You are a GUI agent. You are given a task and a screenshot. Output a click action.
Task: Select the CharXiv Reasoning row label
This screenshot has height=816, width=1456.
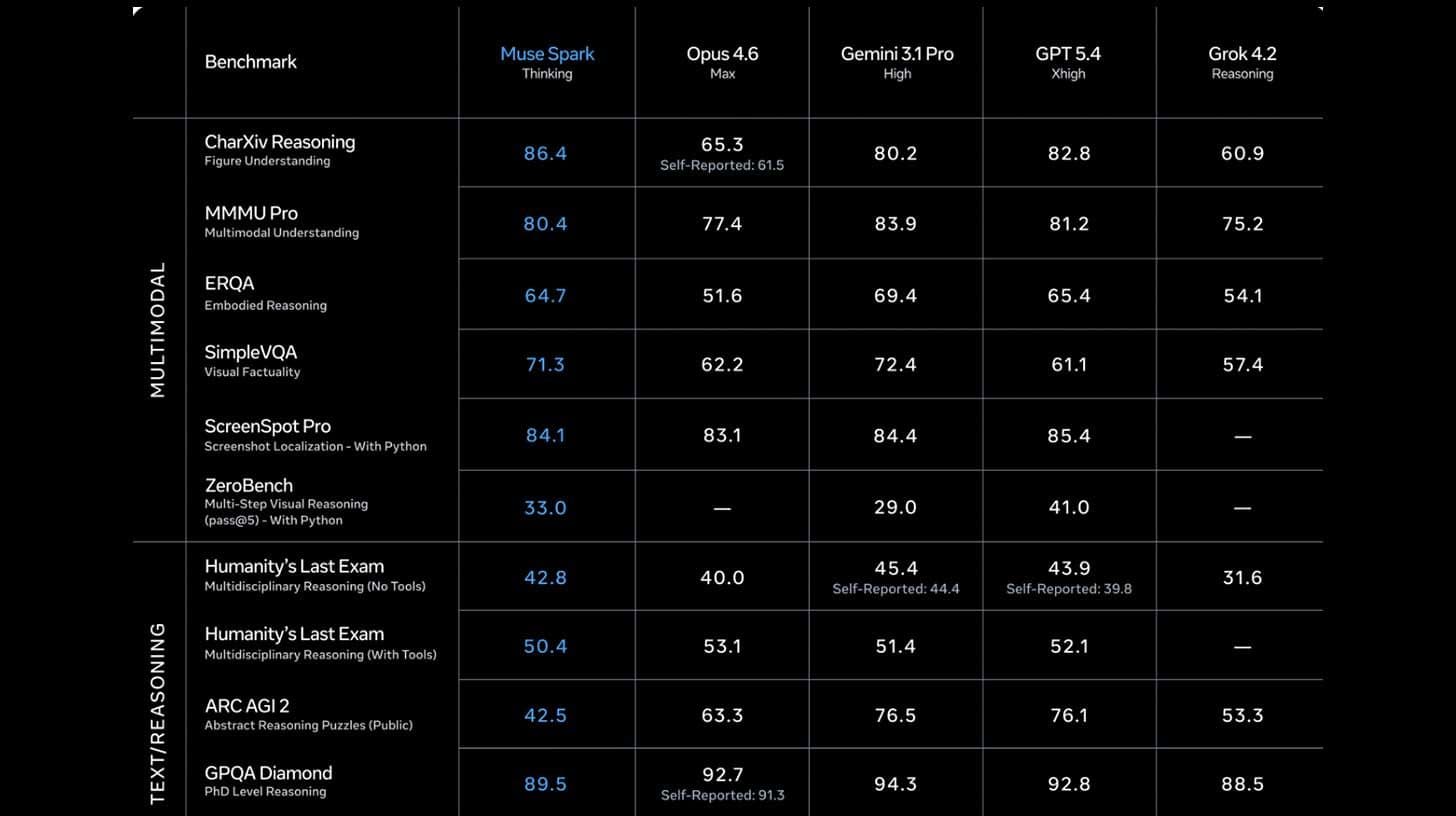click(279, 142)
